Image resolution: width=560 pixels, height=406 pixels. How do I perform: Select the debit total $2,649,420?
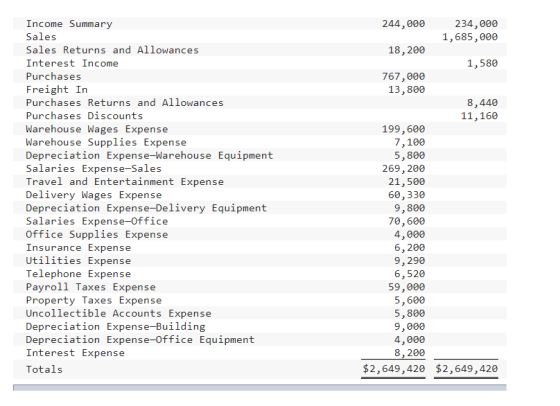tap(394, 369)
